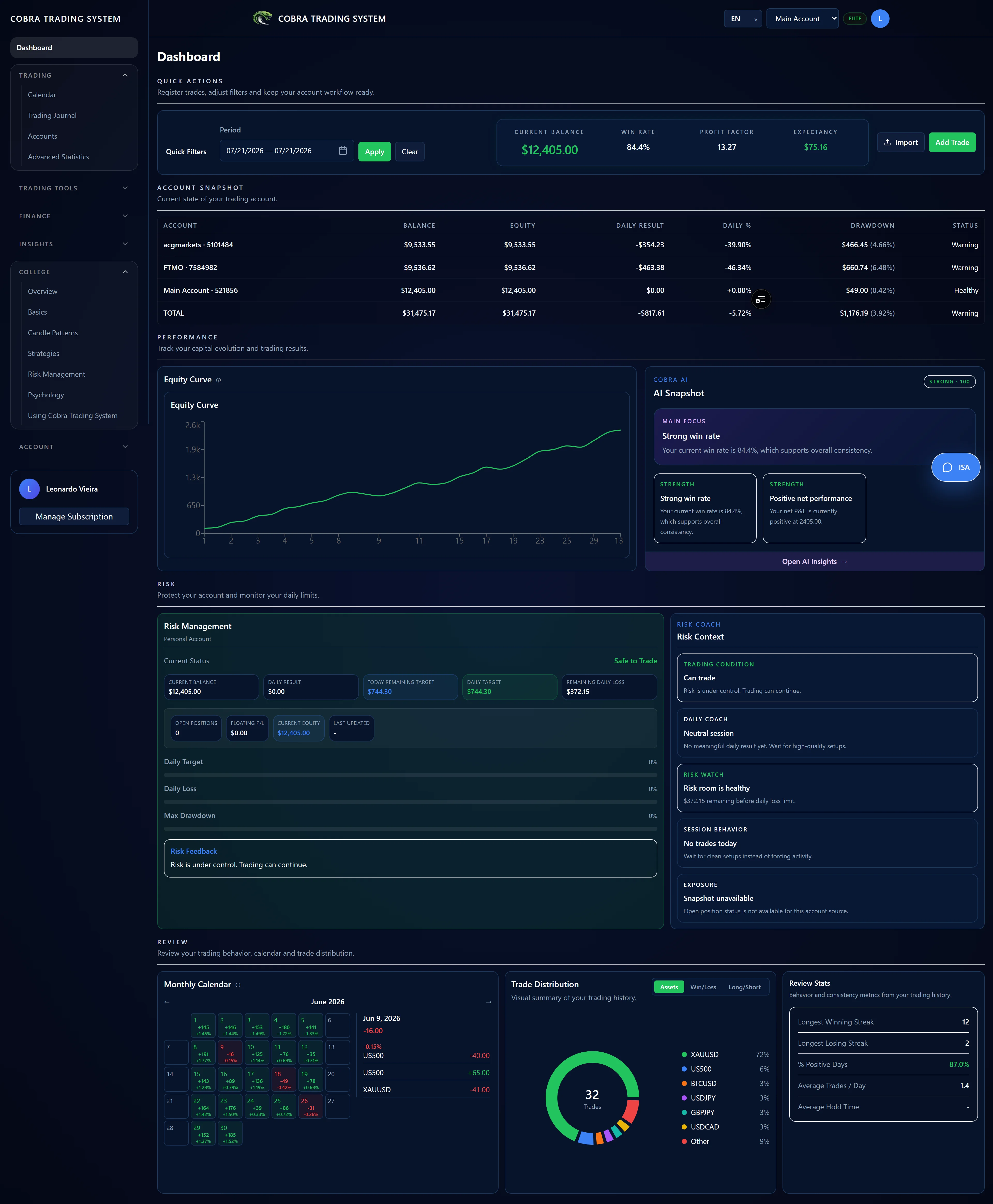Screen dimensions: 993x1204
Task: Click Manage Subscription button
Action: tap(74, 516)
